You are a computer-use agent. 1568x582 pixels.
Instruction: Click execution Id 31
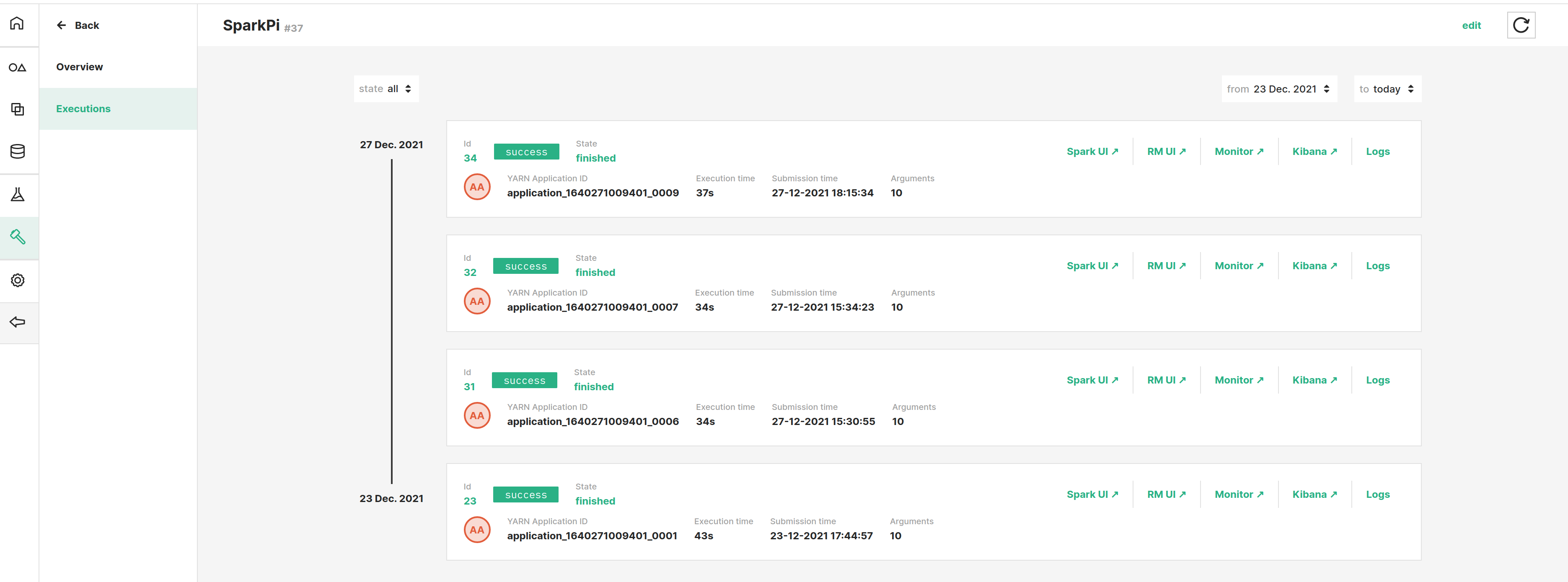tap(469, 387)
